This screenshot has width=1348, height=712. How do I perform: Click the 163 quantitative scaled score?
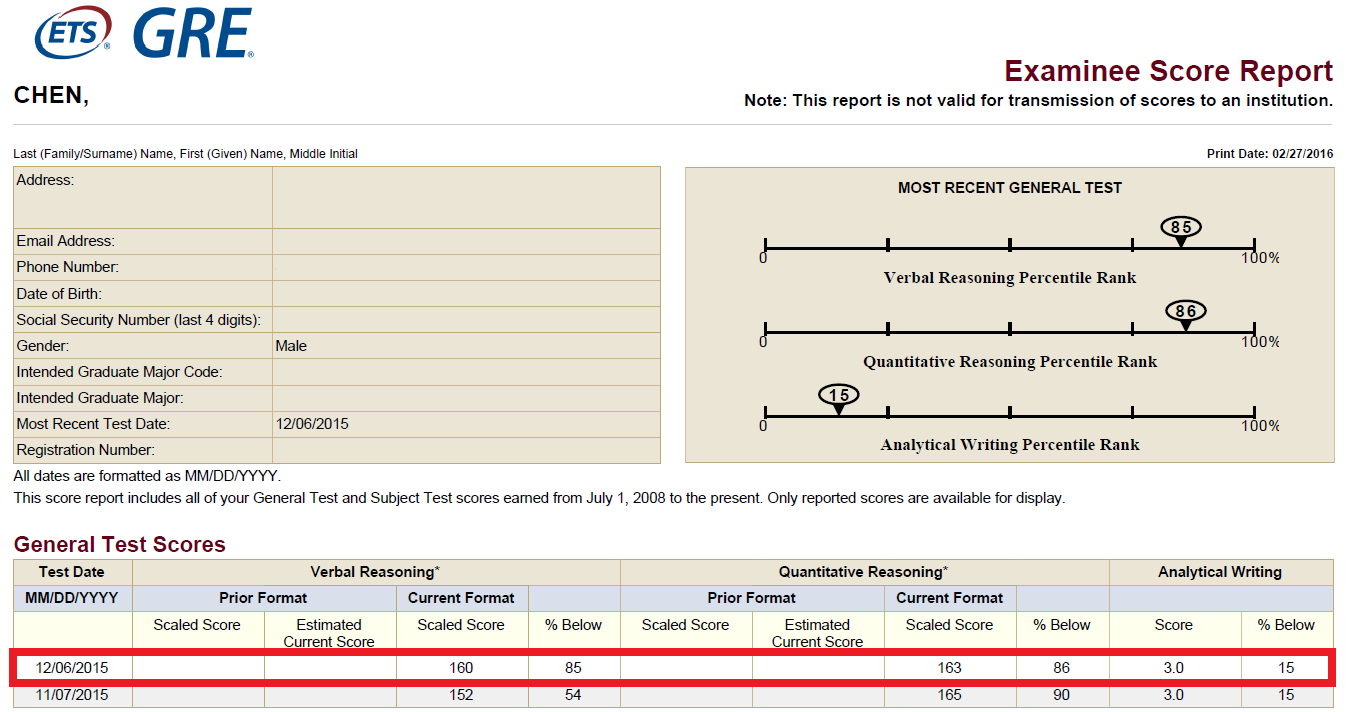pos(949,668)
